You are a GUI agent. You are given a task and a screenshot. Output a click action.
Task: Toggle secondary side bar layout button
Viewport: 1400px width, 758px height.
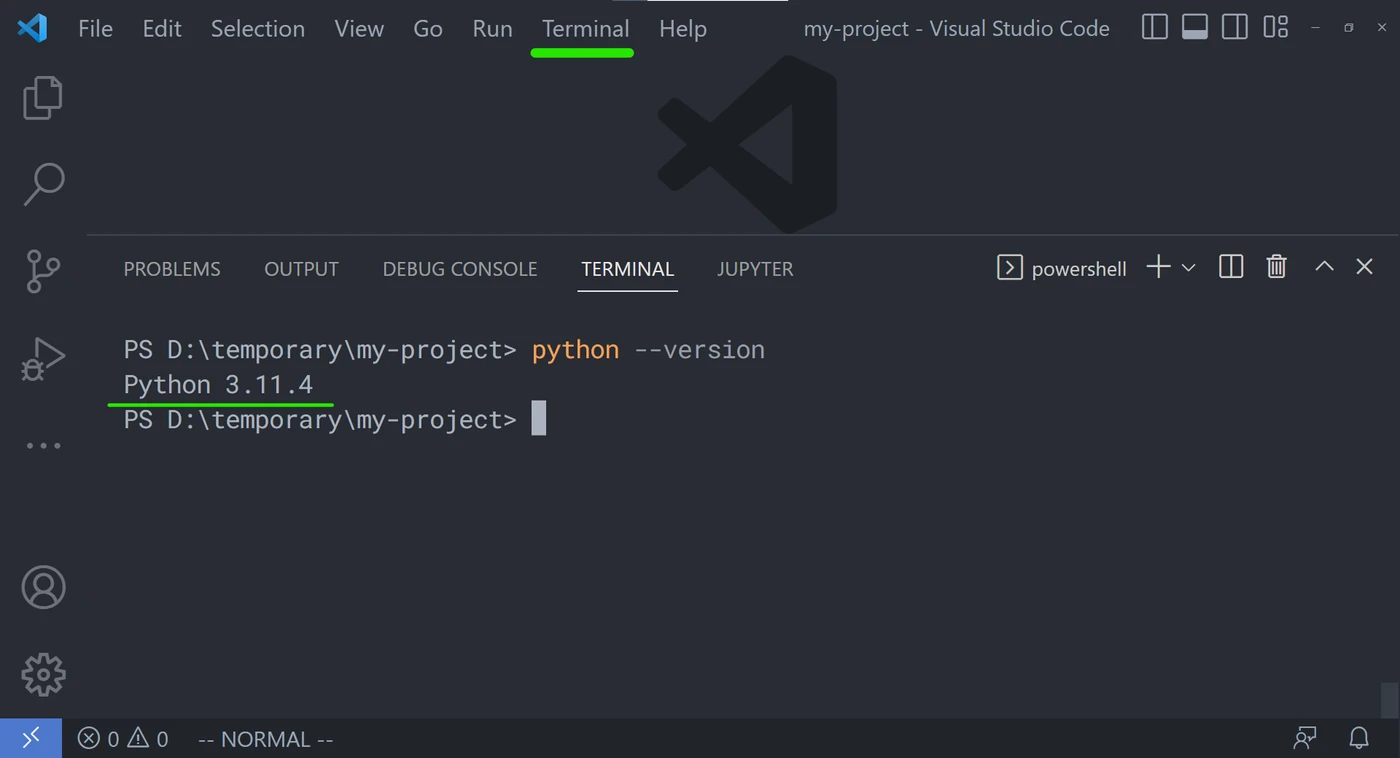(x=1235, y=28)
